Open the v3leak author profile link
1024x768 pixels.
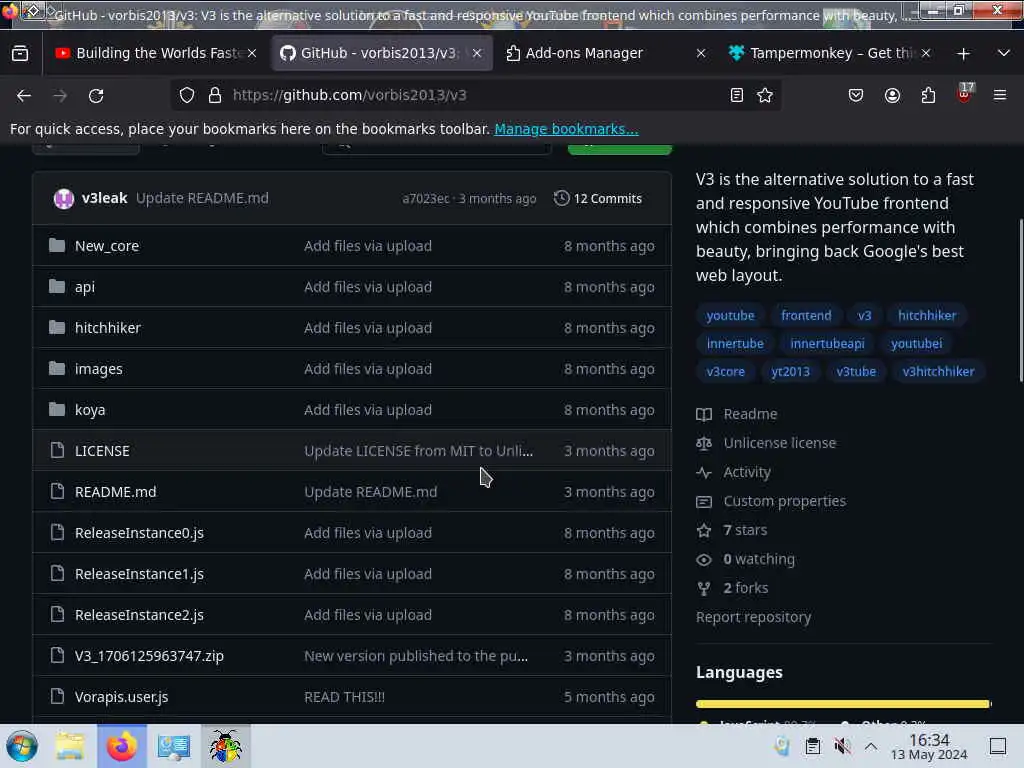pyautogui.click(x=104, y=198)
